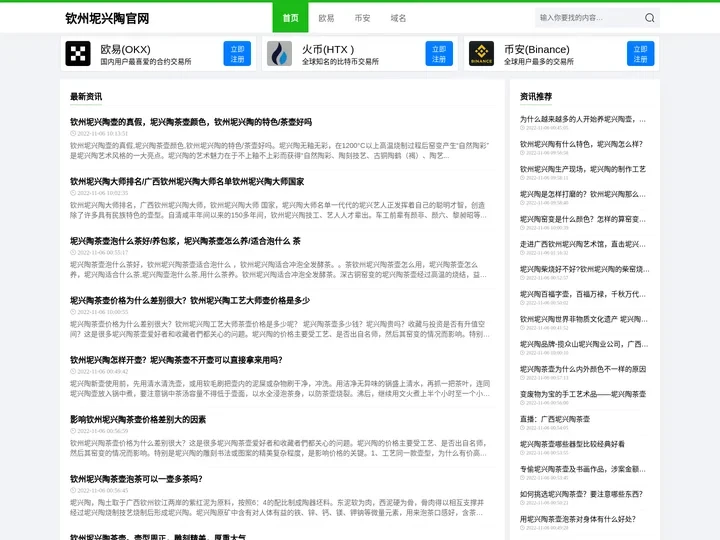Open sidebar link 坭兴陶窑变是什么颜色
Image resolution: width=720 pixels, height=540 pixels.
click(583, 219)
